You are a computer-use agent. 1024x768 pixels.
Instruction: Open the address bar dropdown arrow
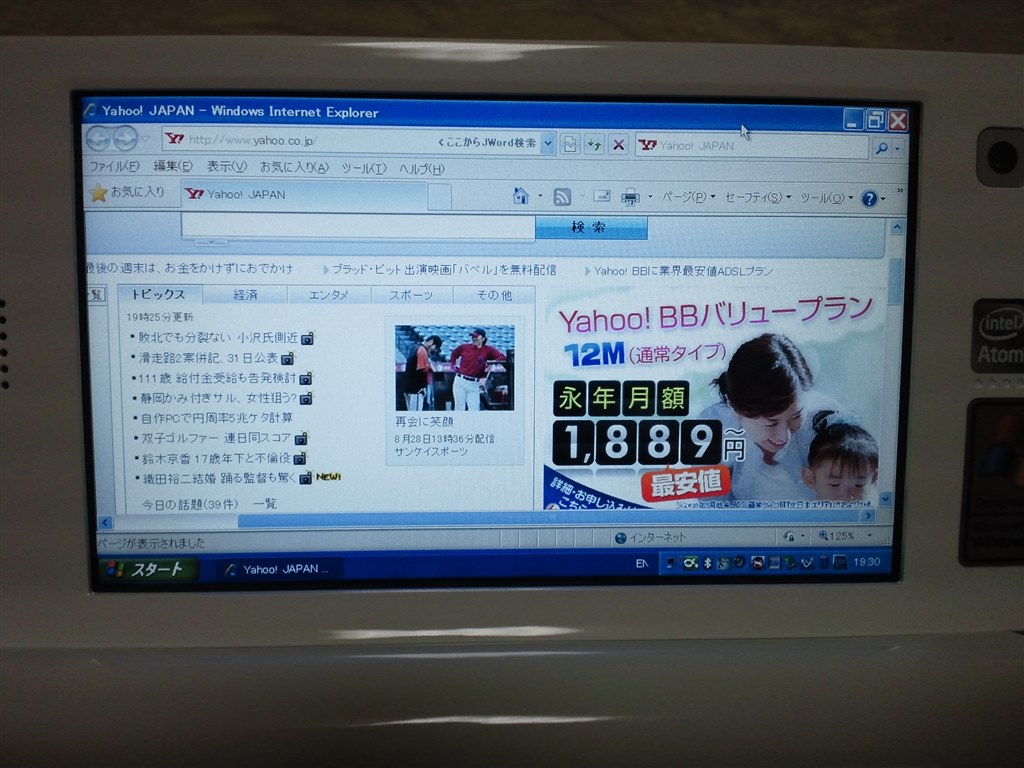click(548, 143)
